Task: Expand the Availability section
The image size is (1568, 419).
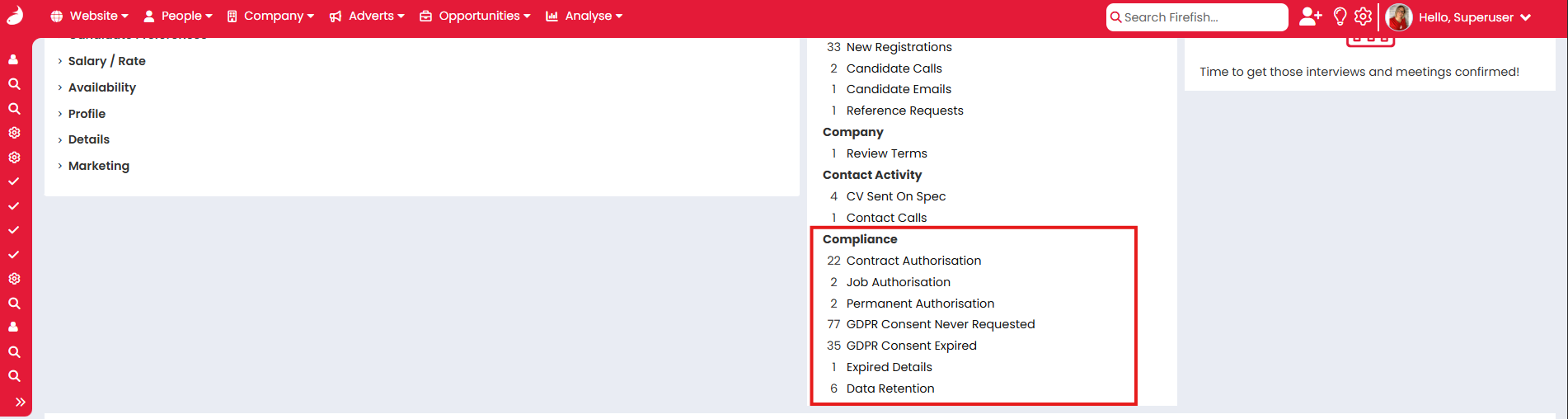Action: 96,87
